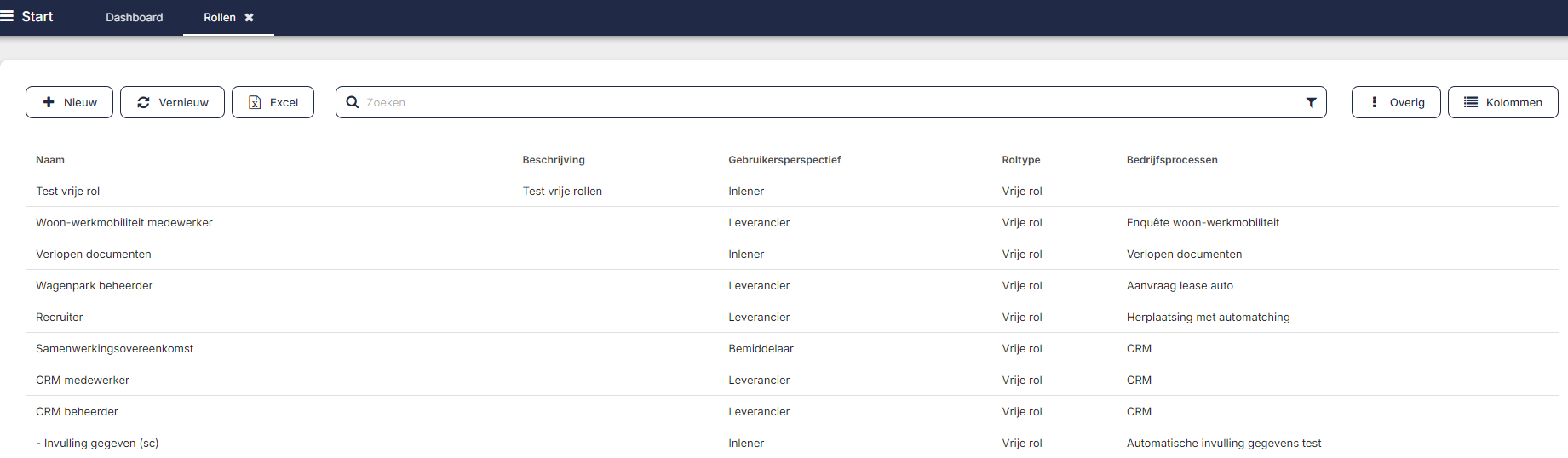Open the Overig options menu
Image resolution: width=1568 pixels, height=458 pixels.
click(x=1395, y=102)
